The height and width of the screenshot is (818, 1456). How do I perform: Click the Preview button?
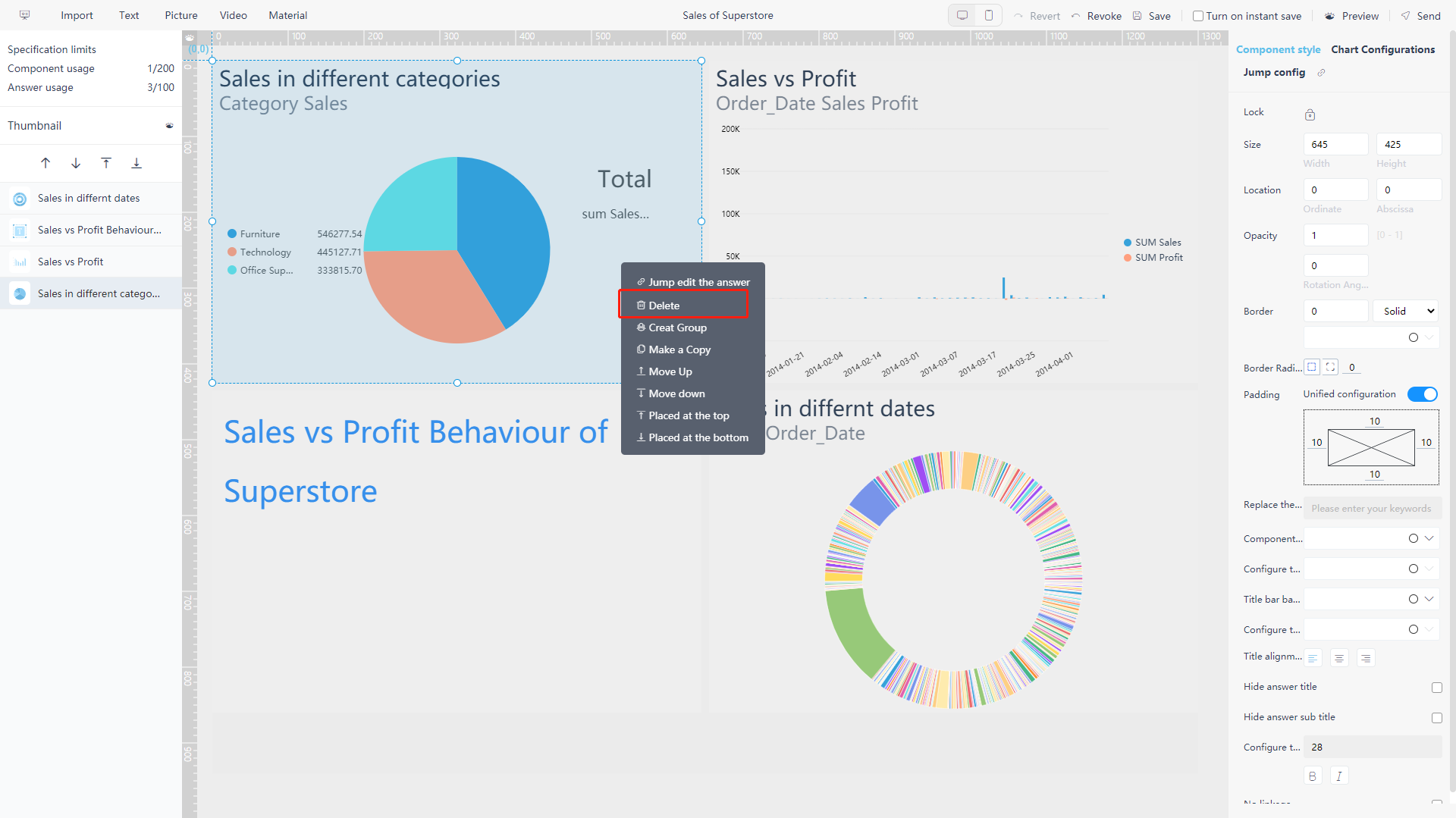(x=1352, y=16)
